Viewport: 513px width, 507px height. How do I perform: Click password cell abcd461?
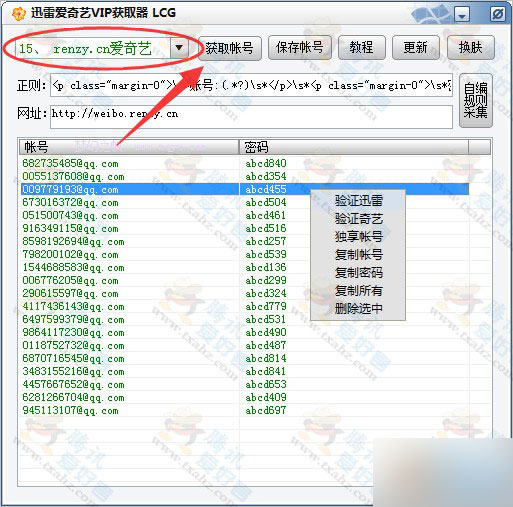point(266,215)
